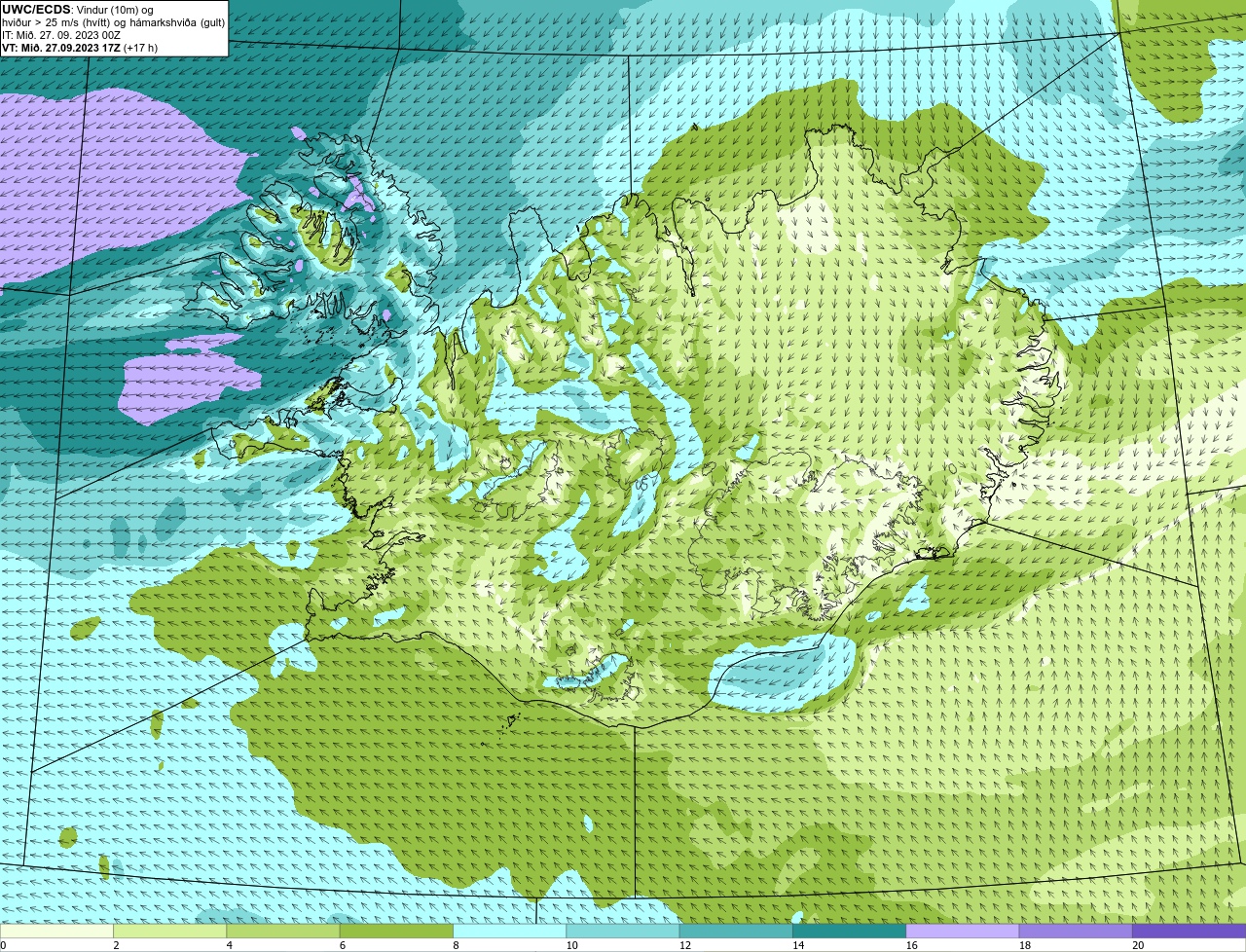Image resolution: width=1246 pixels, height=952 pixels.
Task: Select the pale yellow swatch below 2 m/s
Action: 56,932
